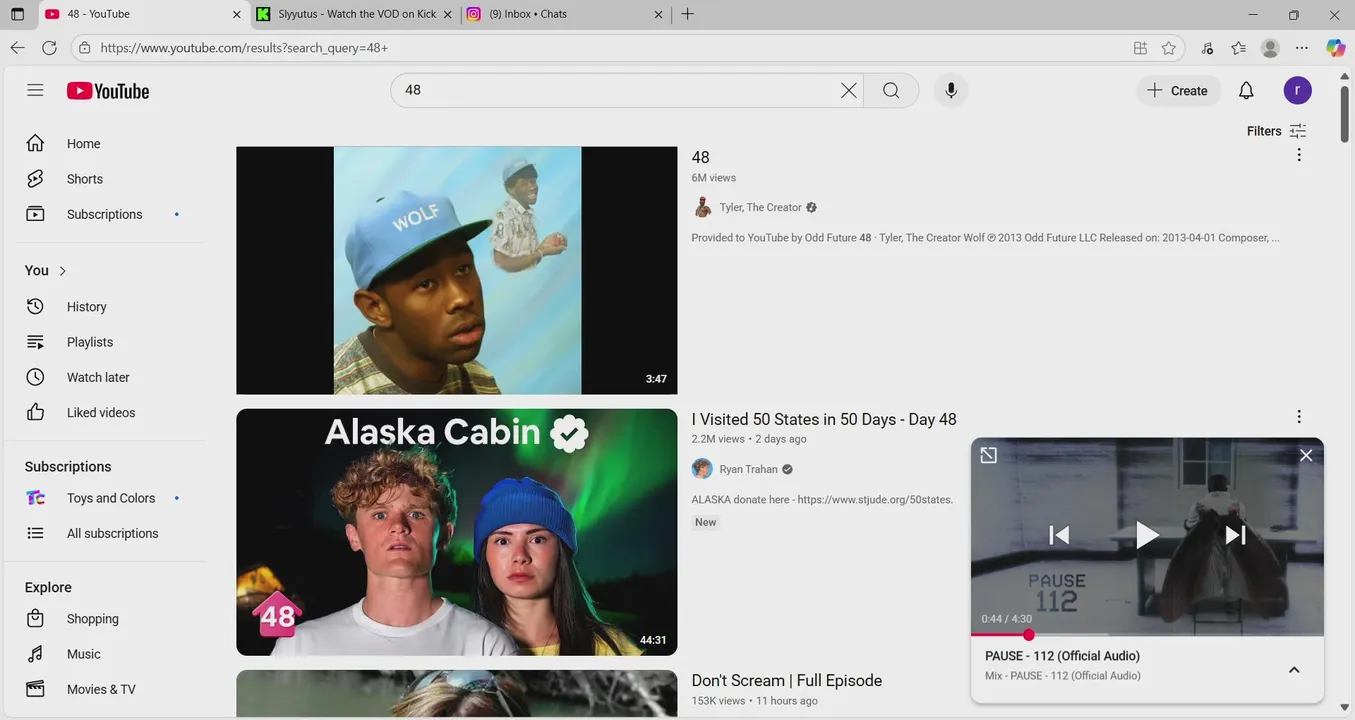This screenshot has width=1355, height=720.
Task: Open browser Settings and more menu
Action: 1301,47
